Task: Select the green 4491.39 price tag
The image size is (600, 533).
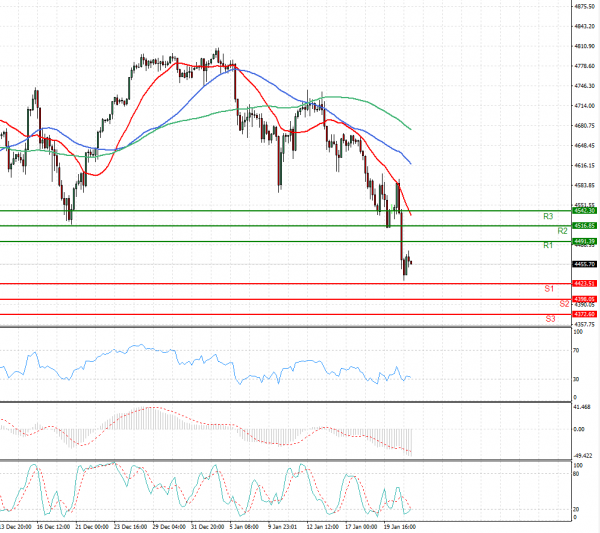Action: pos(584,241)
